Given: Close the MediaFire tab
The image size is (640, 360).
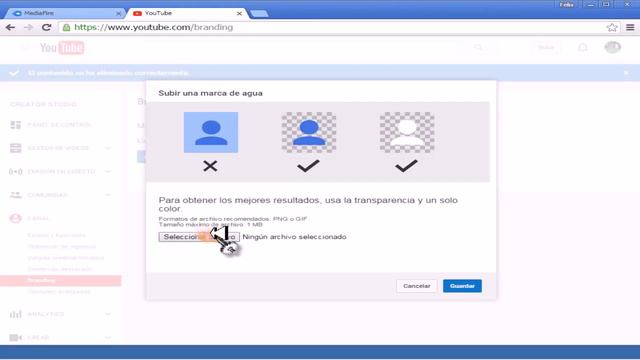Looking at the screenshot, I should click(x=118, y=13).
